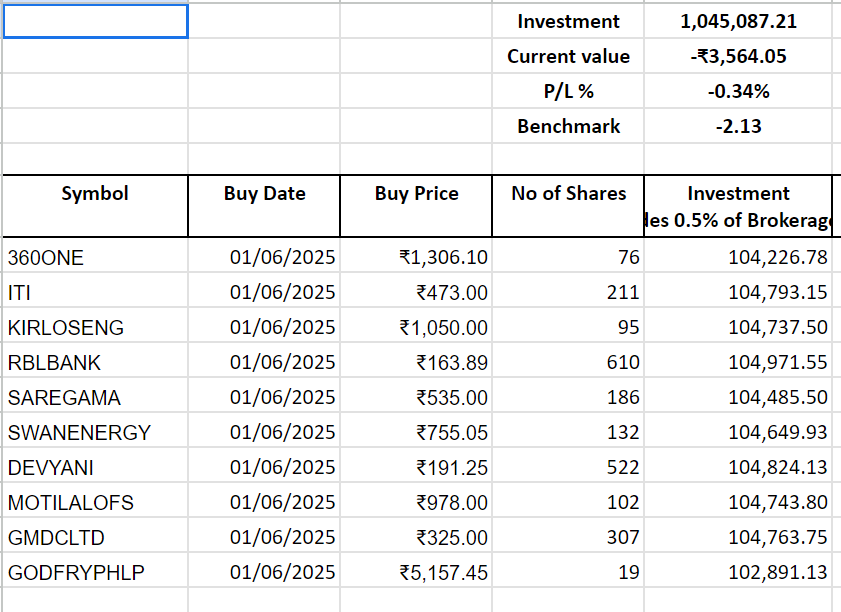Select buy price ₹535.00

click(416, 397)
